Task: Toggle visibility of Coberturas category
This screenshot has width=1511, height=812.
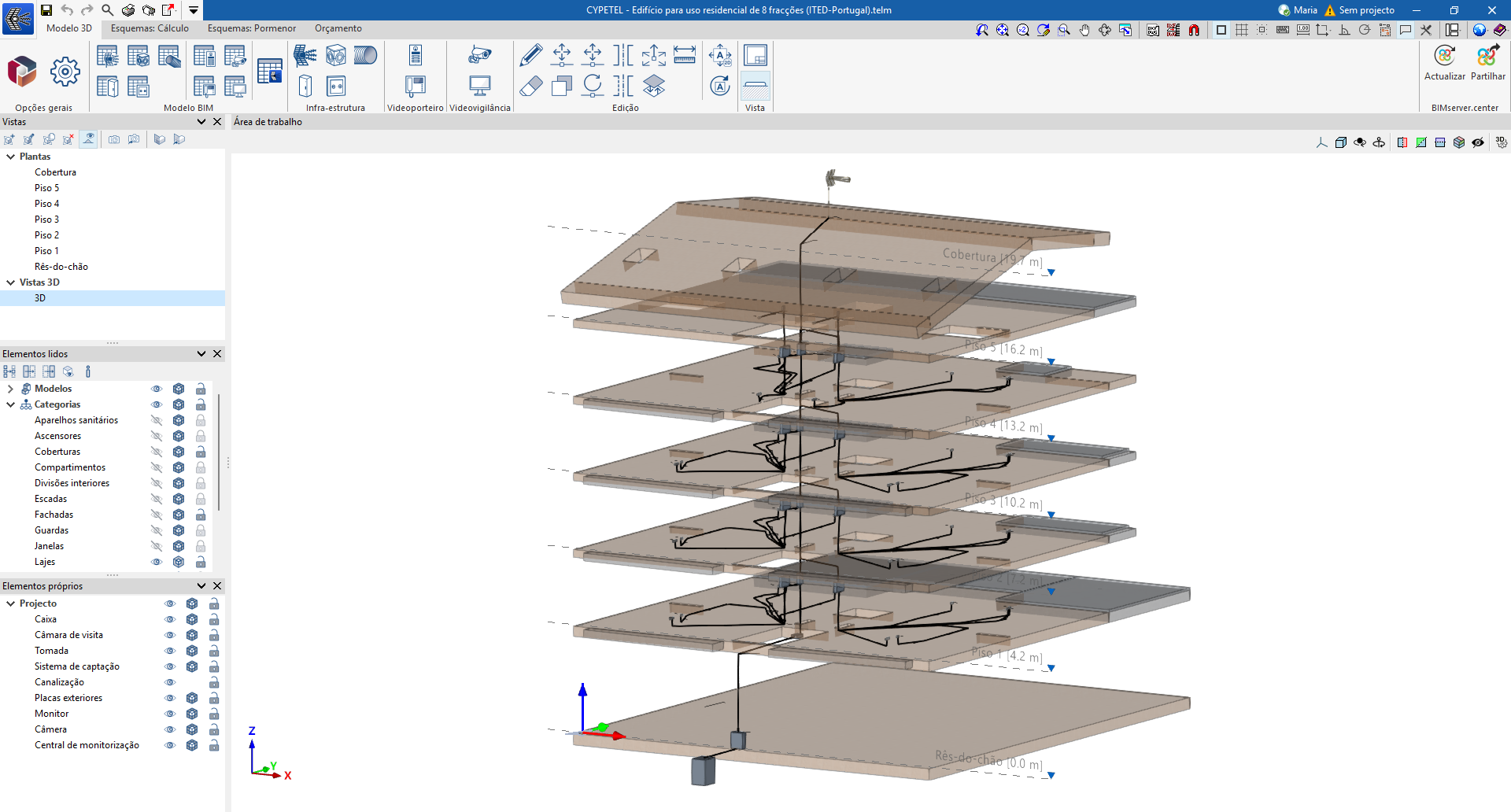Action: (157, 452)
